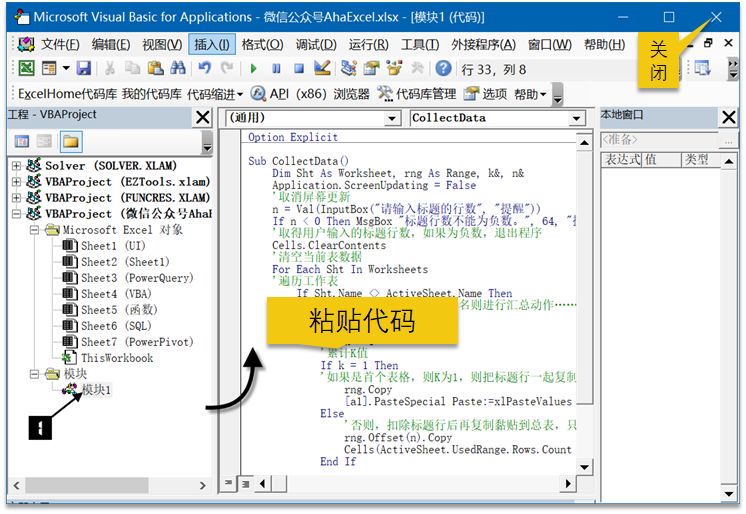746x514 pixels.
Task: Click the Paste clipboard icon
Action: click(x=155, y=69)
